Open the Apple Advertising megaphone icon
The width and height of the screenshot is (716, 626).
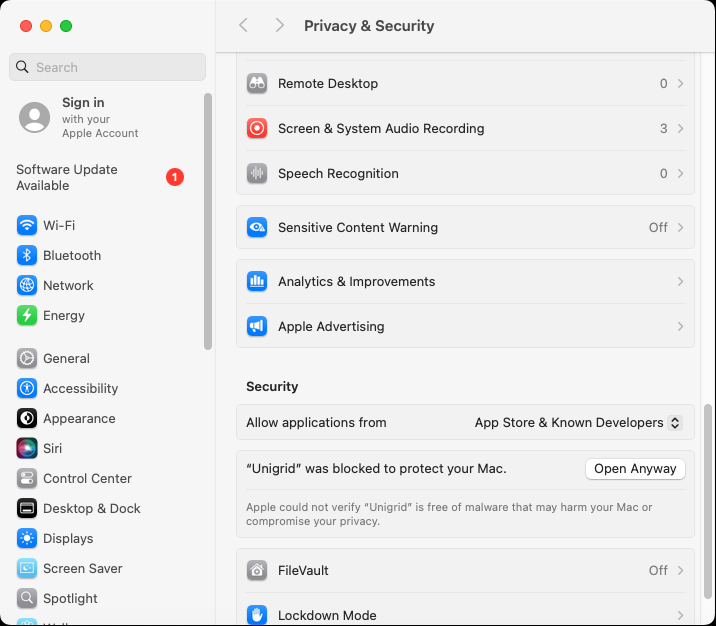pyautogui.click(x=257, y=326)
